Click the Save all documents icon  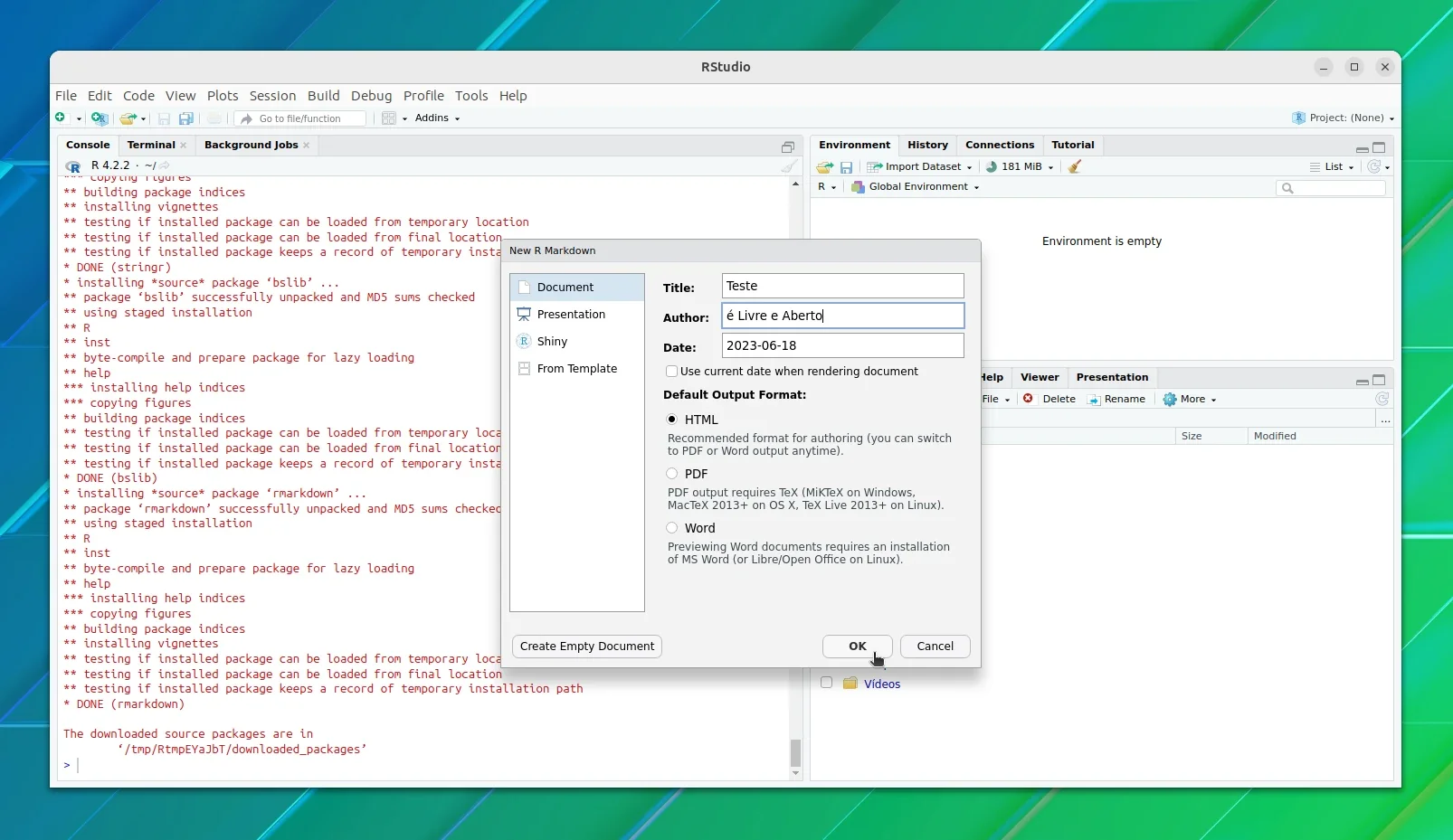coord(185,118)
